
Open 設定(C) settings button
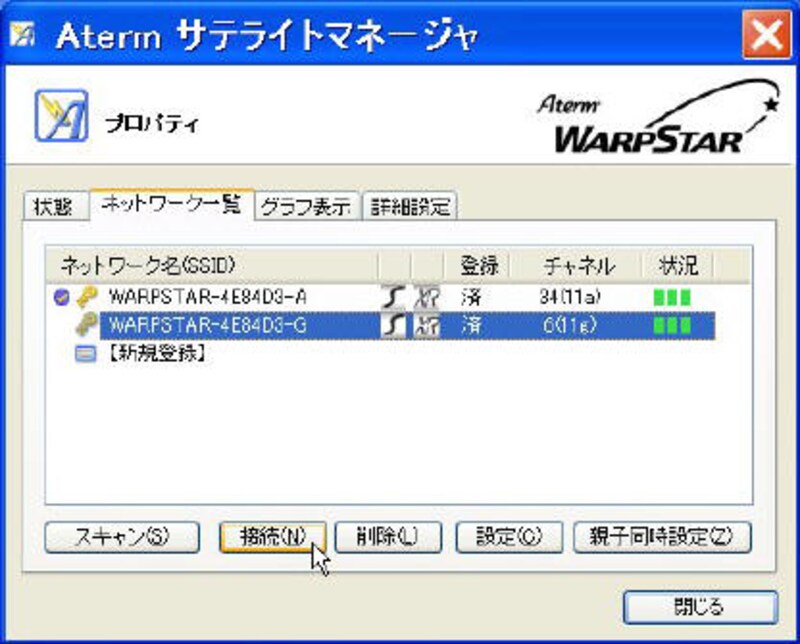(x=507, y=535)
